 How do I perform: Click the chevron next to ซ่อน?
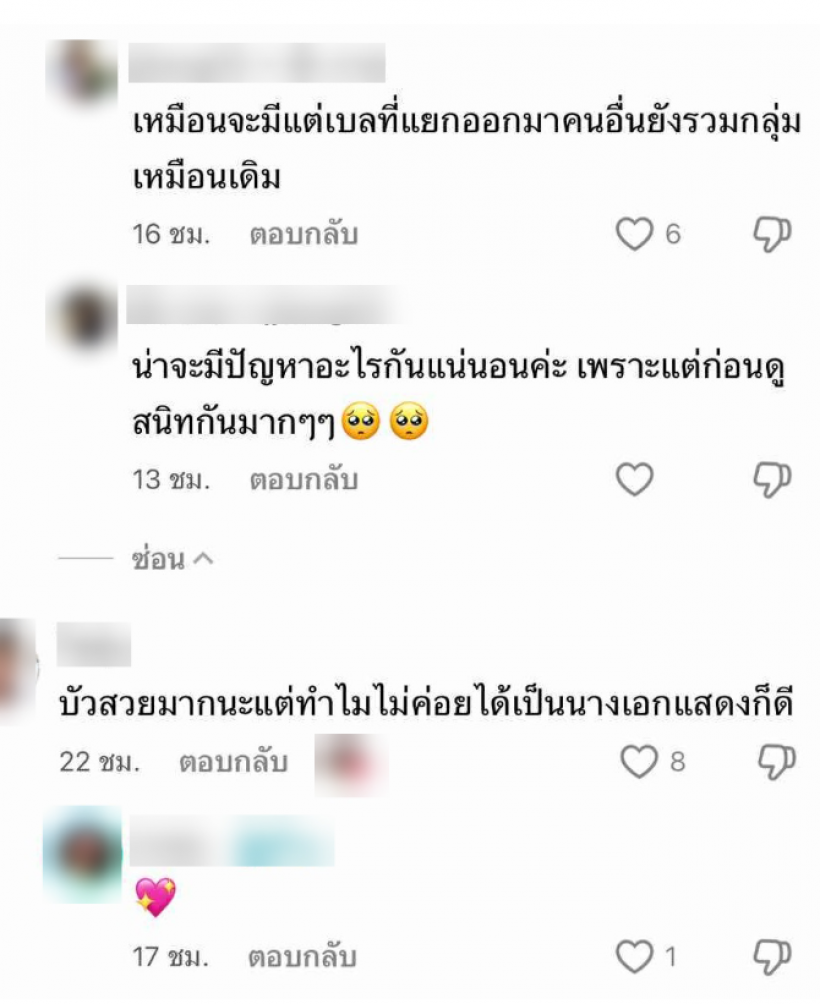tap(203, 559)
